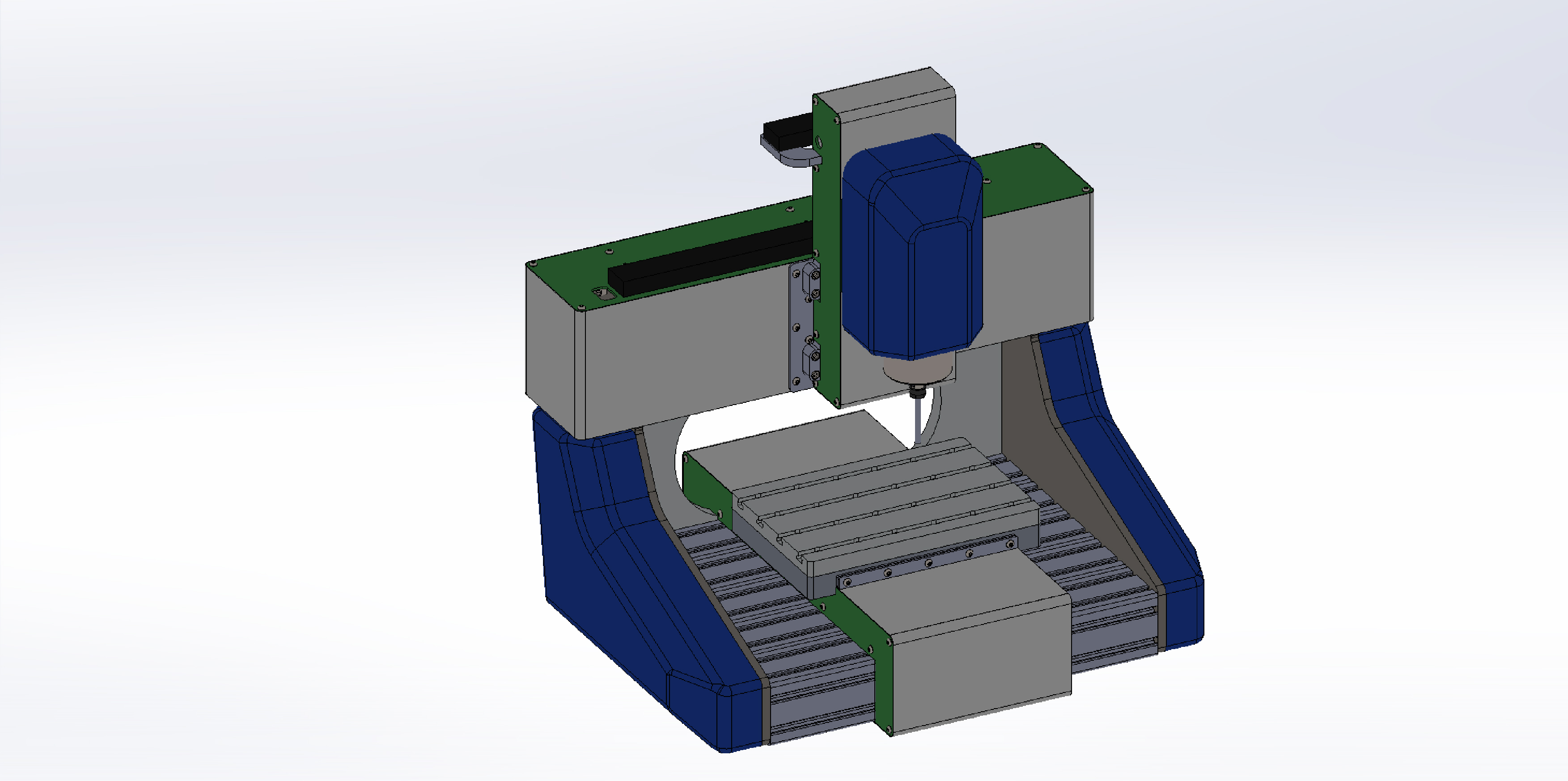
Task: Click the small connector cutout on gantry top
Action: coord(603,293)
